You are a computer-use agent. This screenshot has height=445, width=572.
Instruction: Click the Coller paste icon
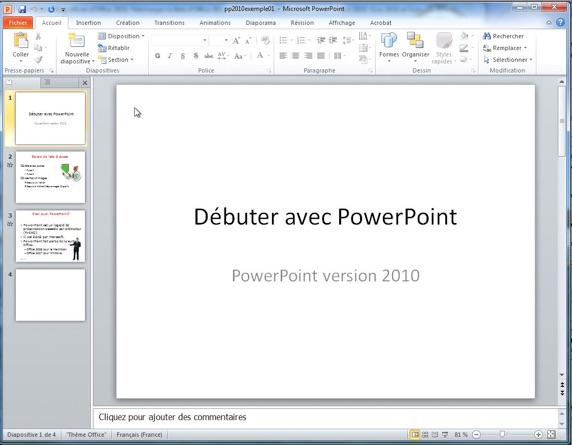click(21, 40)
